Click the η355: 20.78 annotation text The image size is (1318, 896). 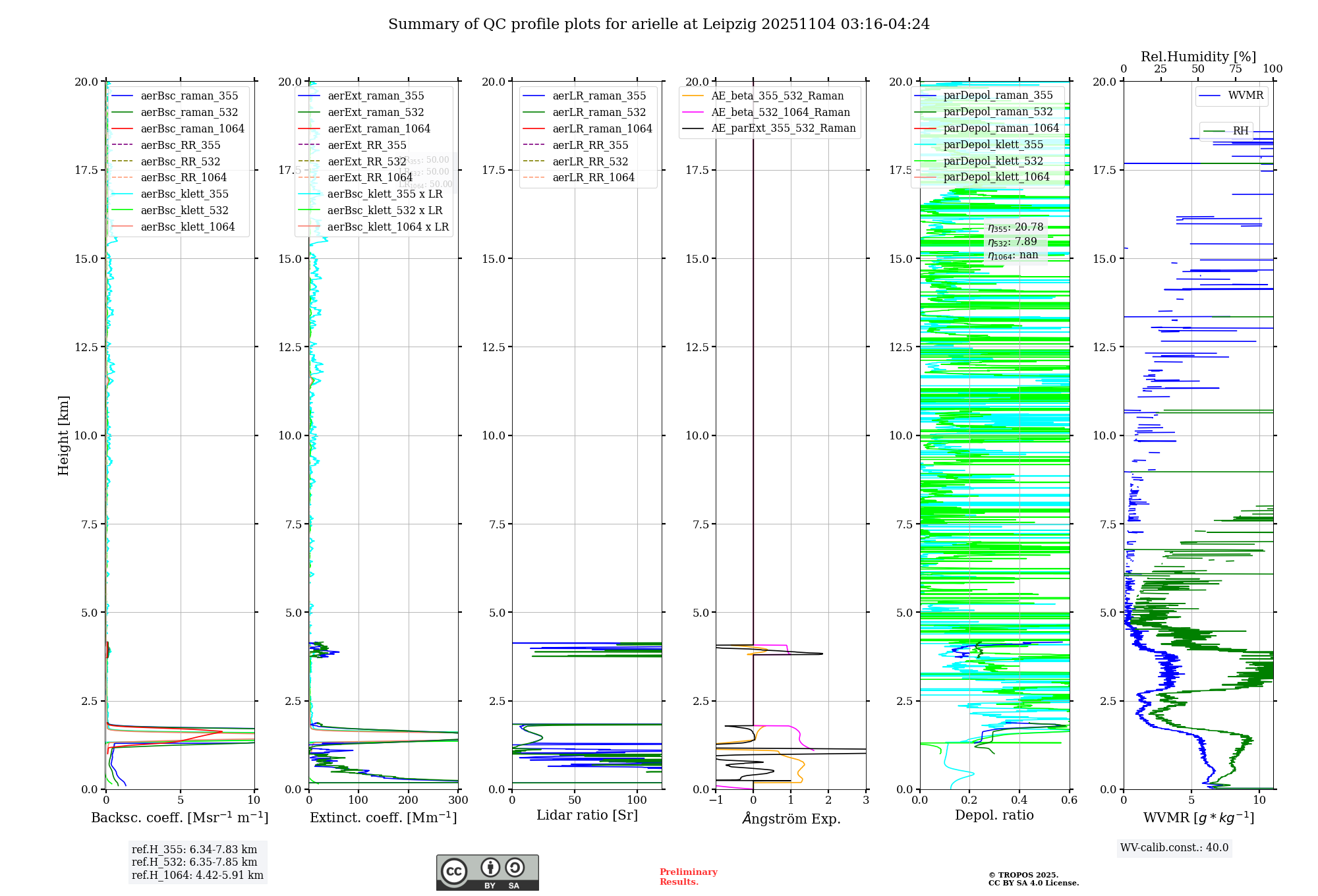[x=1015, y=227]
